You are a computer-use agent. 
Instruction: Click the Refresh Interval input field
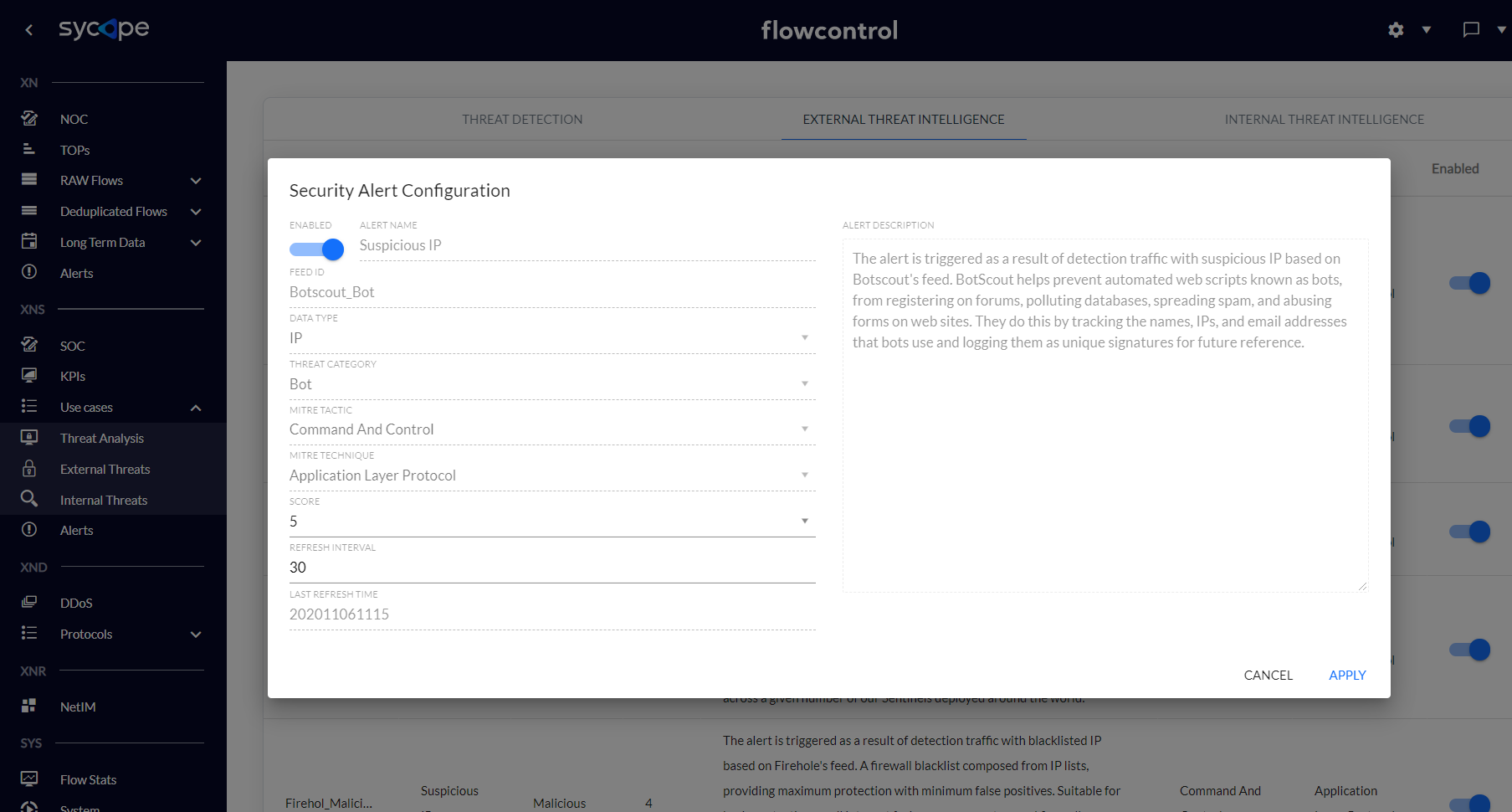[552, 568]
